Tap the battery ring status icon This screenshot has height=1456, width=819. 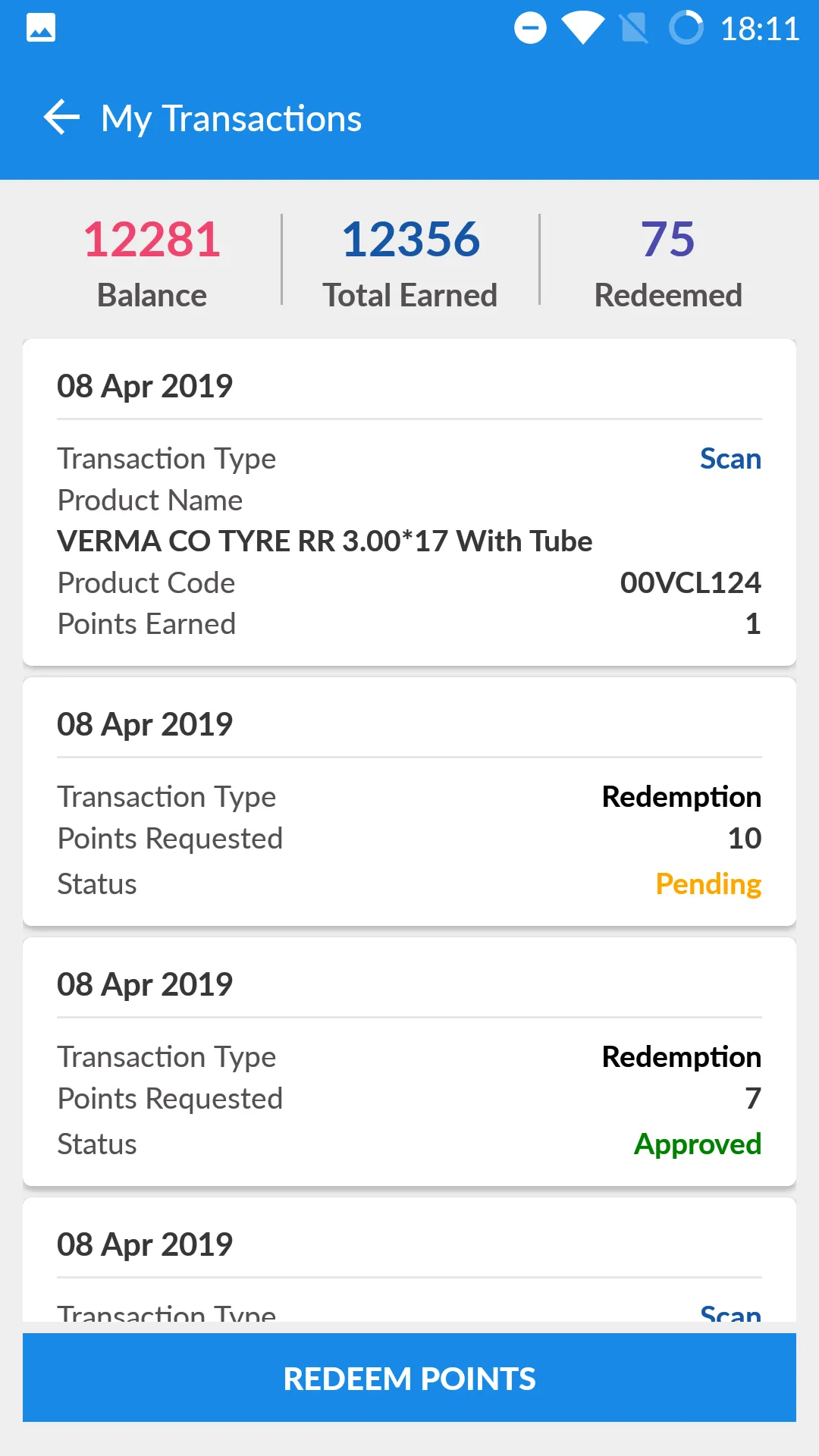(x=686, y=28)
